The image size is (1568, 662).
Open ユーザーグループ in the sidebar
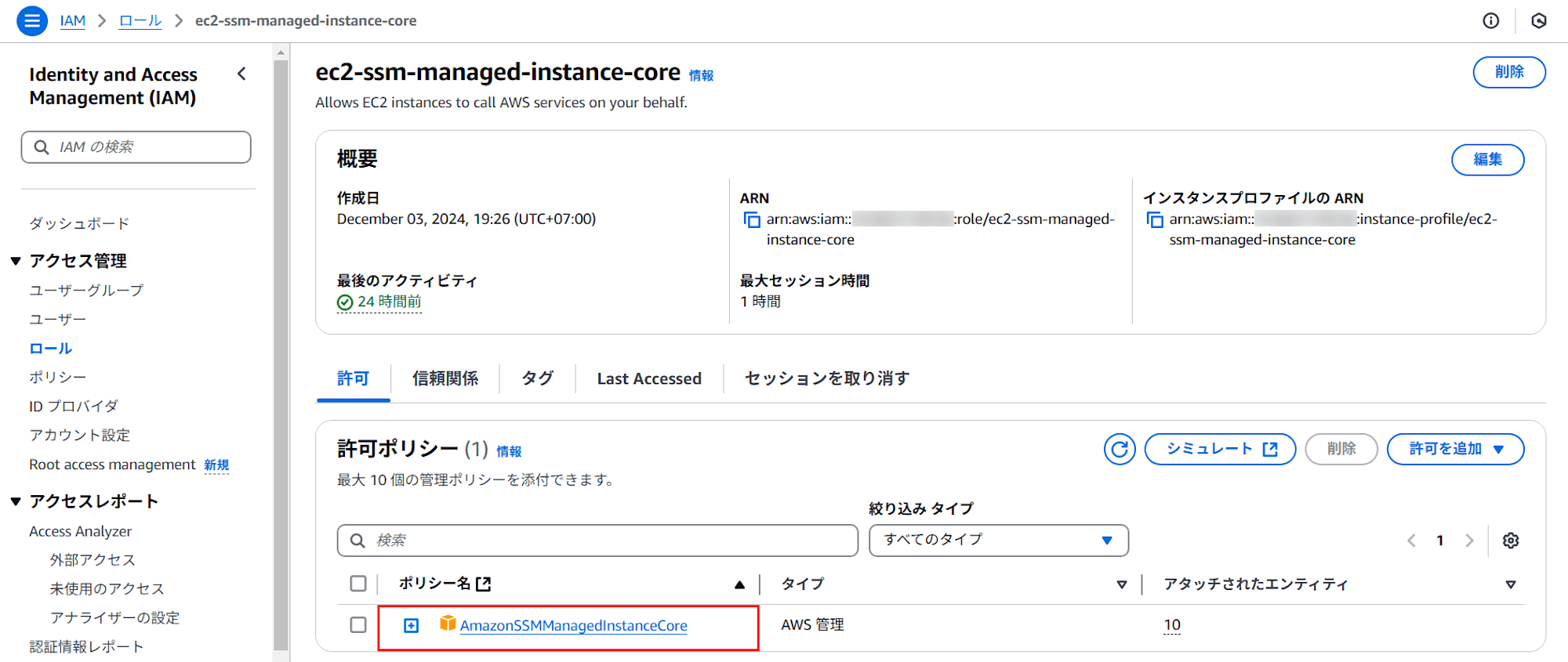86,291
